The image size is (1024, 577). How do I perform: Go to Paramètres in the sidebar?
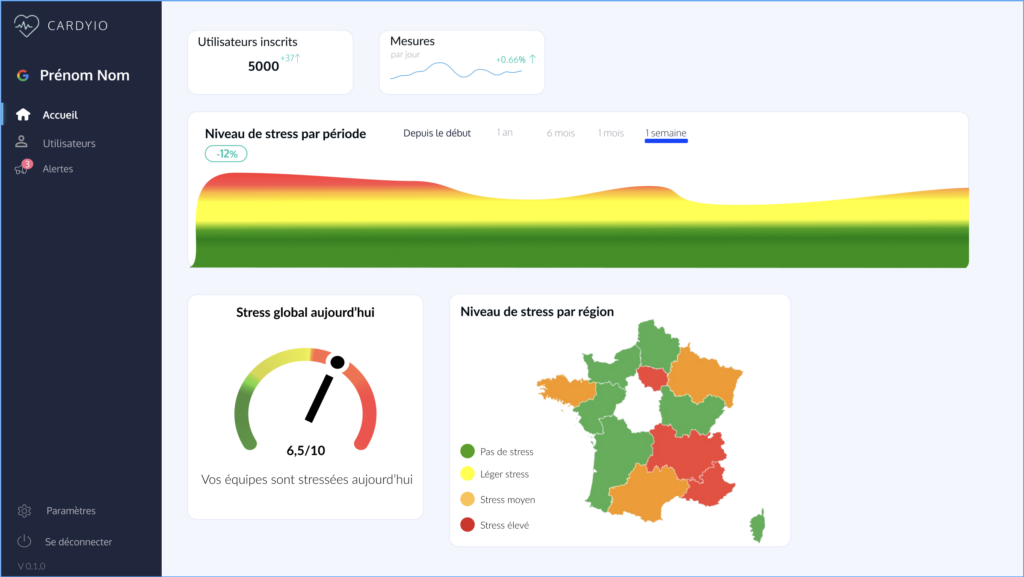pos(70,511)
